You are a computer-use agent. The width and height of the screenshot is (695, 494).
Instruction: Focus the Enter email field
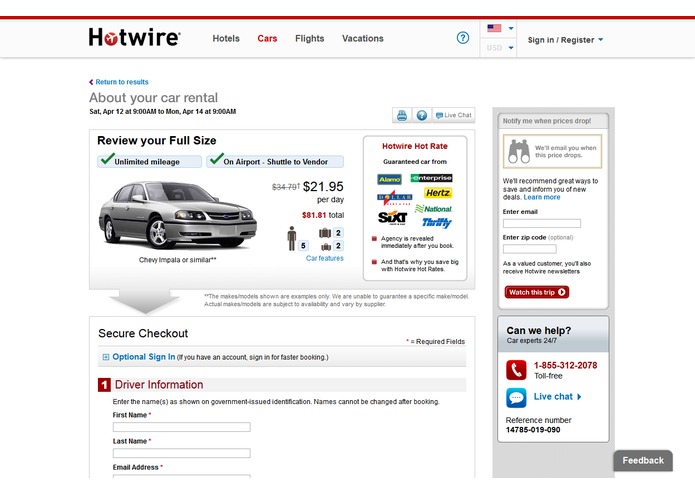(542, 223)
